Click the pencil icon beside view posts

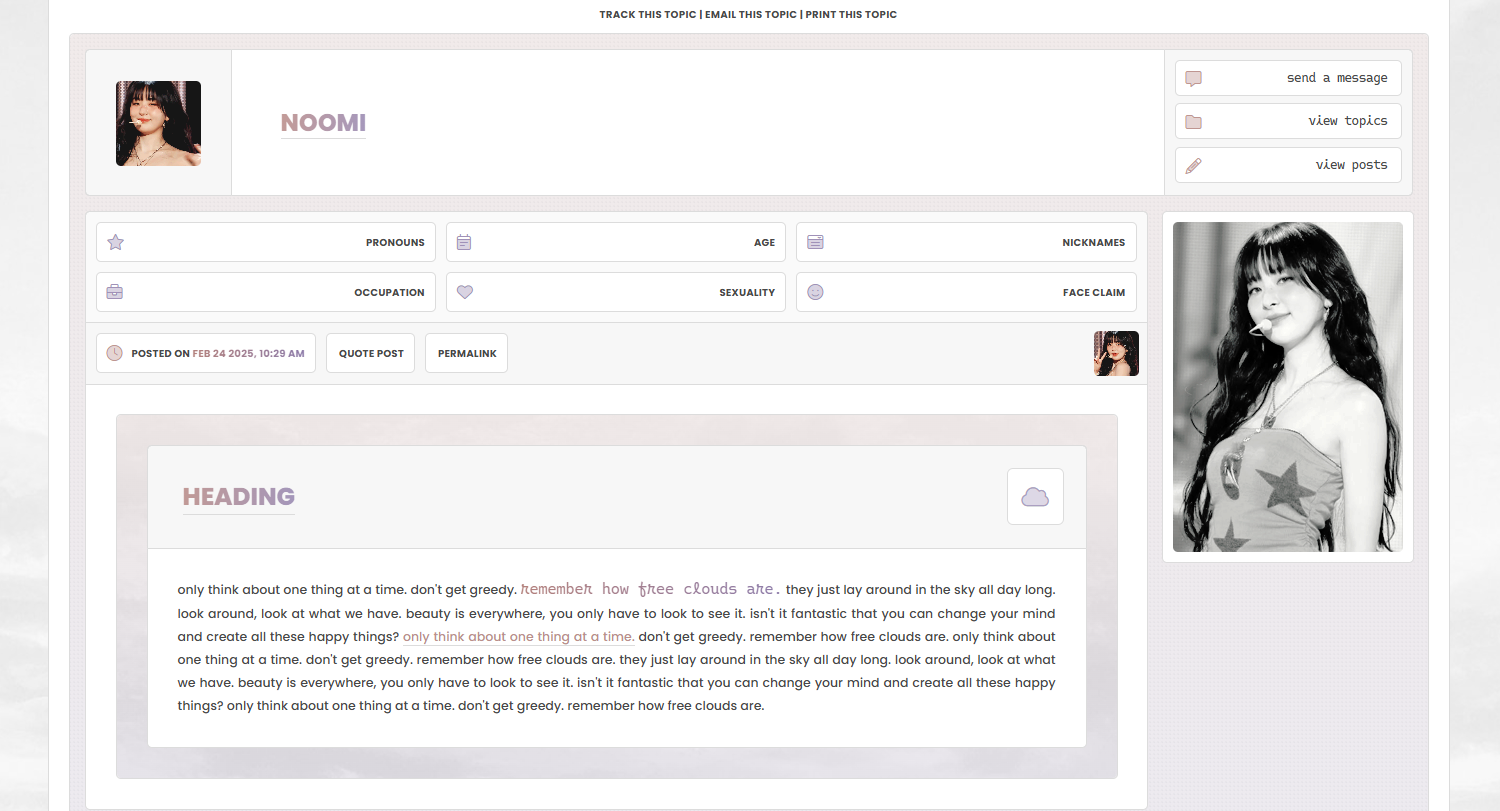[1193, 166]
